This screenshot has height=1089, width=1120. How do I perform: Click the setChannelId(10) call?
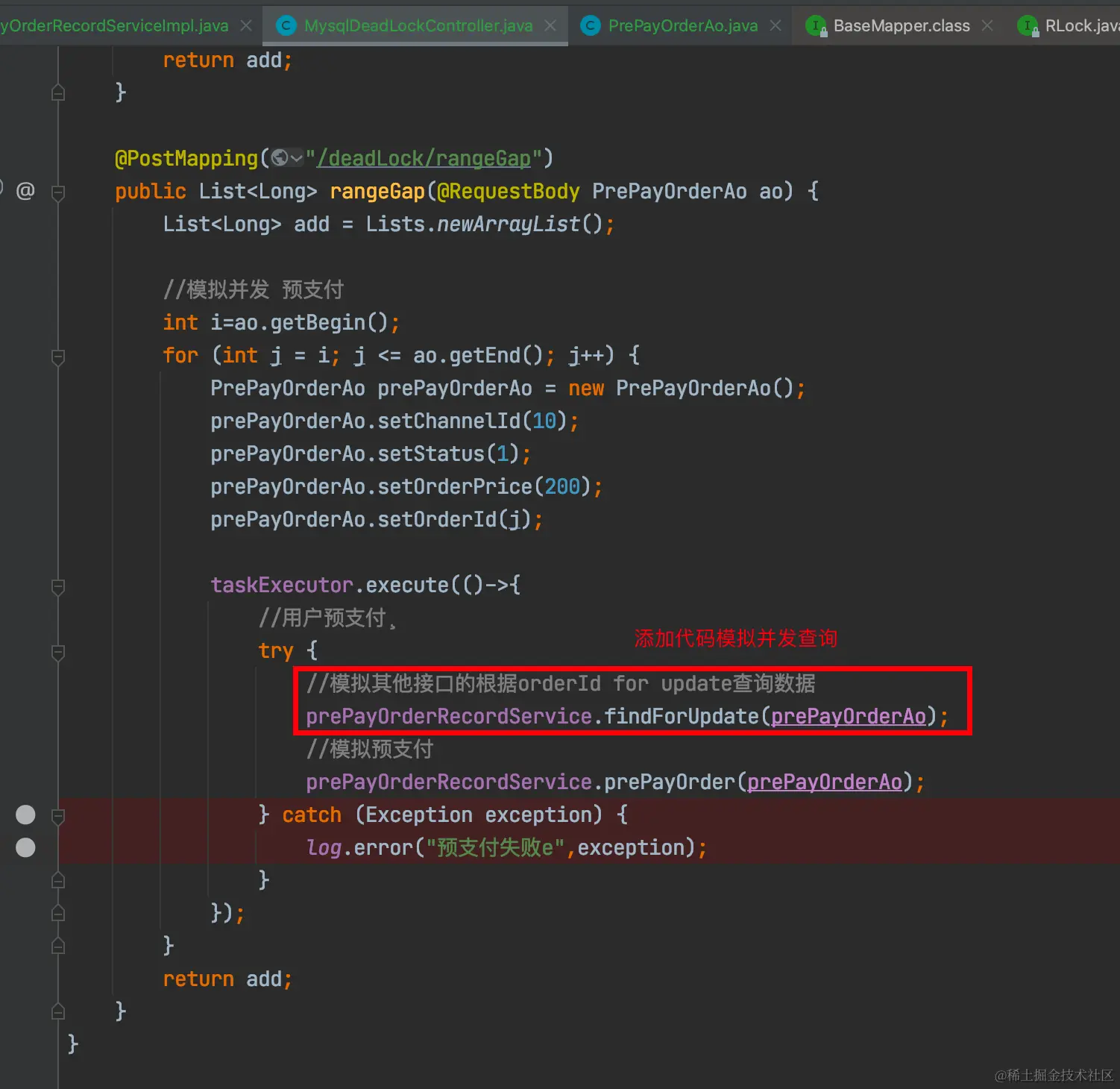pyautogui.click(x=472, y=421)
